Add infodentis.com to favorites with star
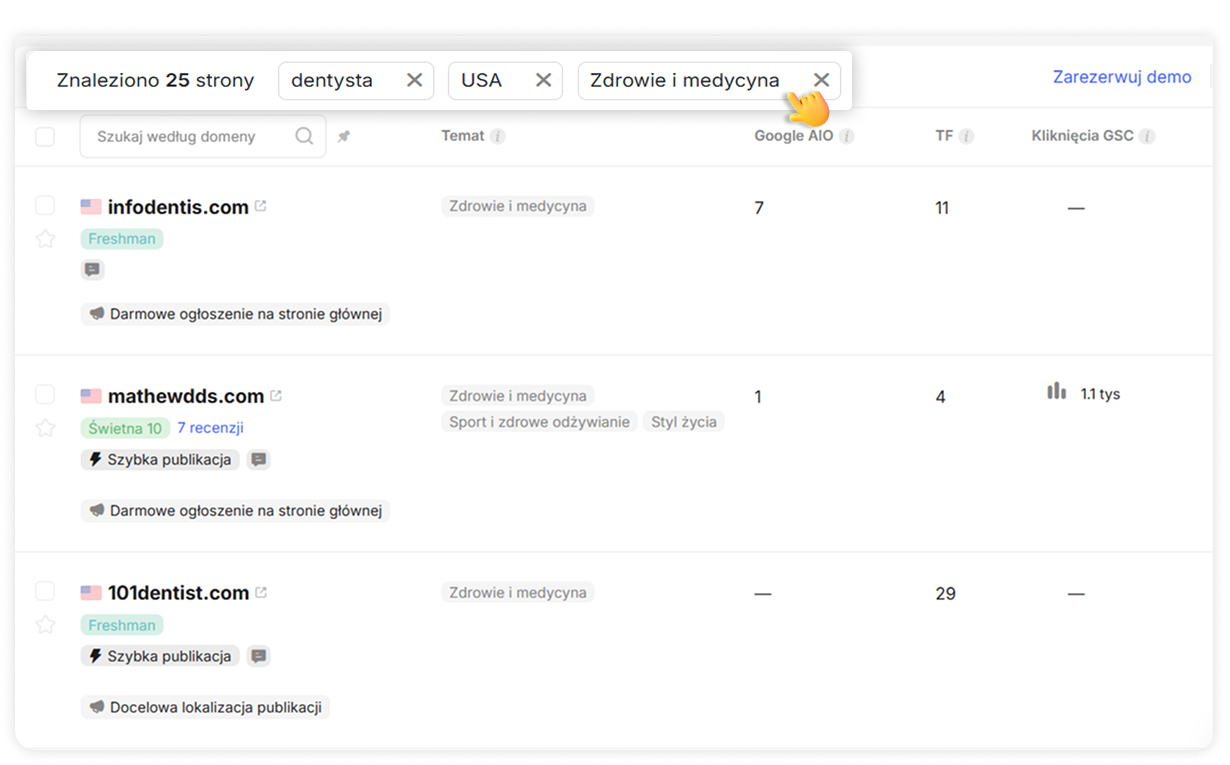The width and height of the screenshot is (1230, 765). 45,238
